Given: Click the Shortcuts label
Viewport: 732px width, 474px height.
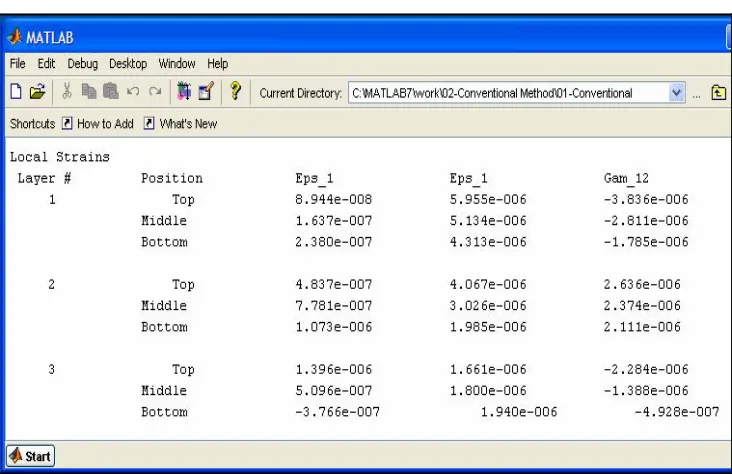Looking at the screenshot, I should click(33, 124).
